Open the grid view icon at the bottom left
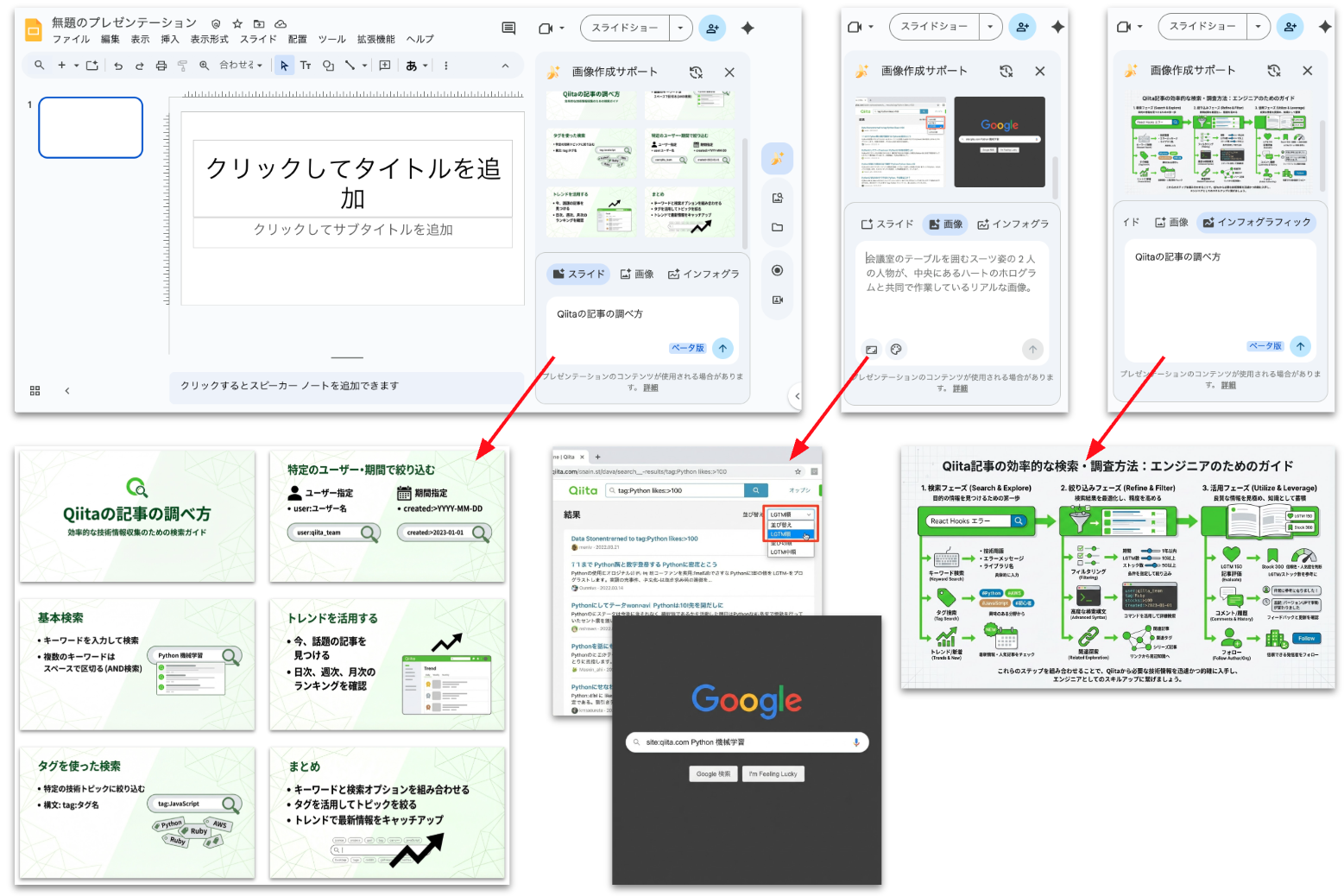 35,390
